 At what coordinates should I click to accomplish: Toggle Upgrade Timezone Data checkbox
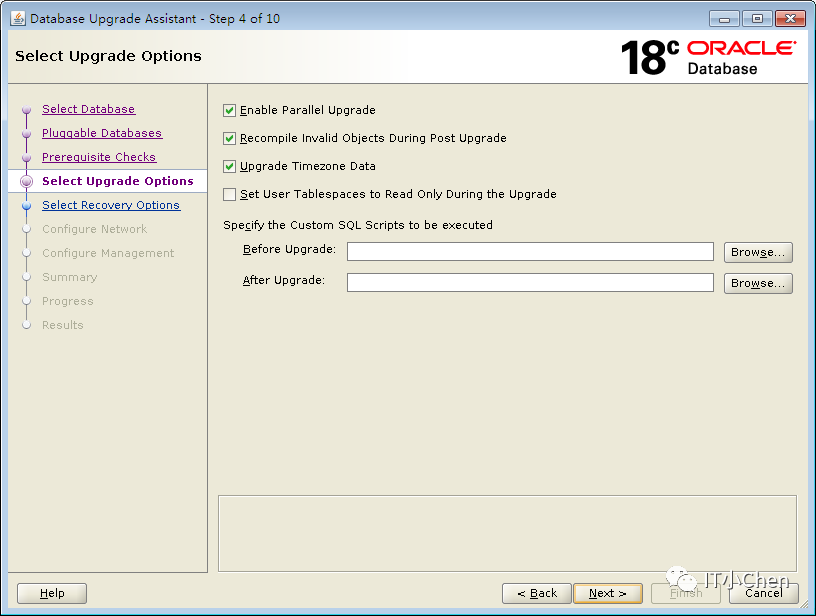(229, 166)
